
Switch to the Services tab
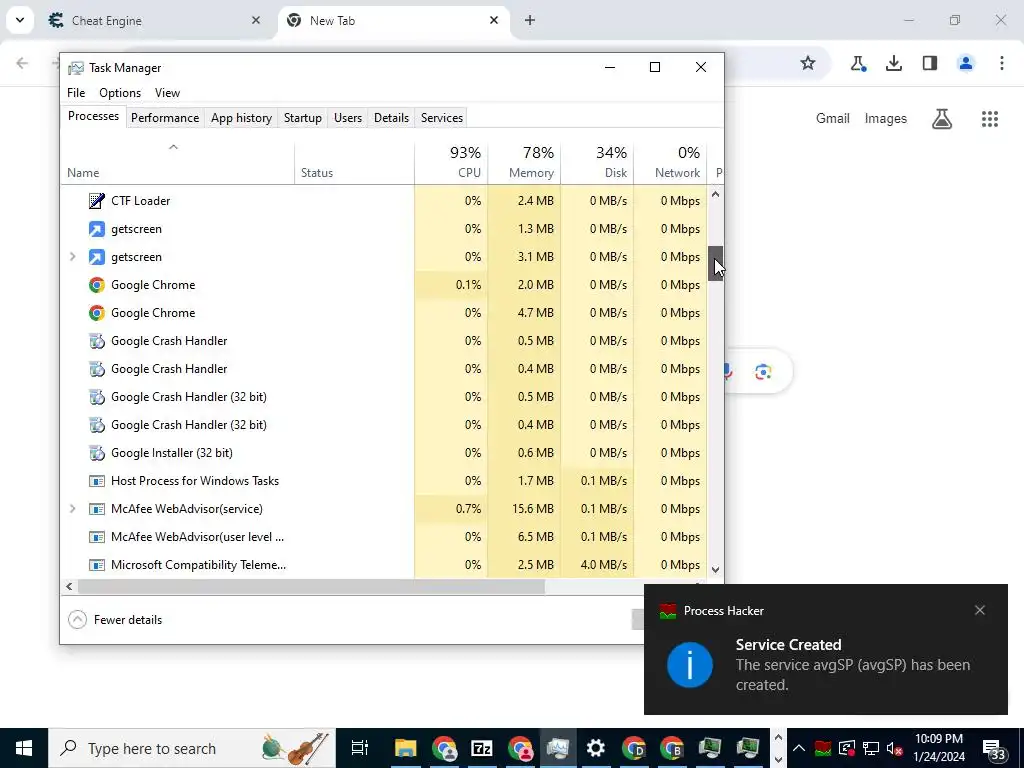[441, 118]
